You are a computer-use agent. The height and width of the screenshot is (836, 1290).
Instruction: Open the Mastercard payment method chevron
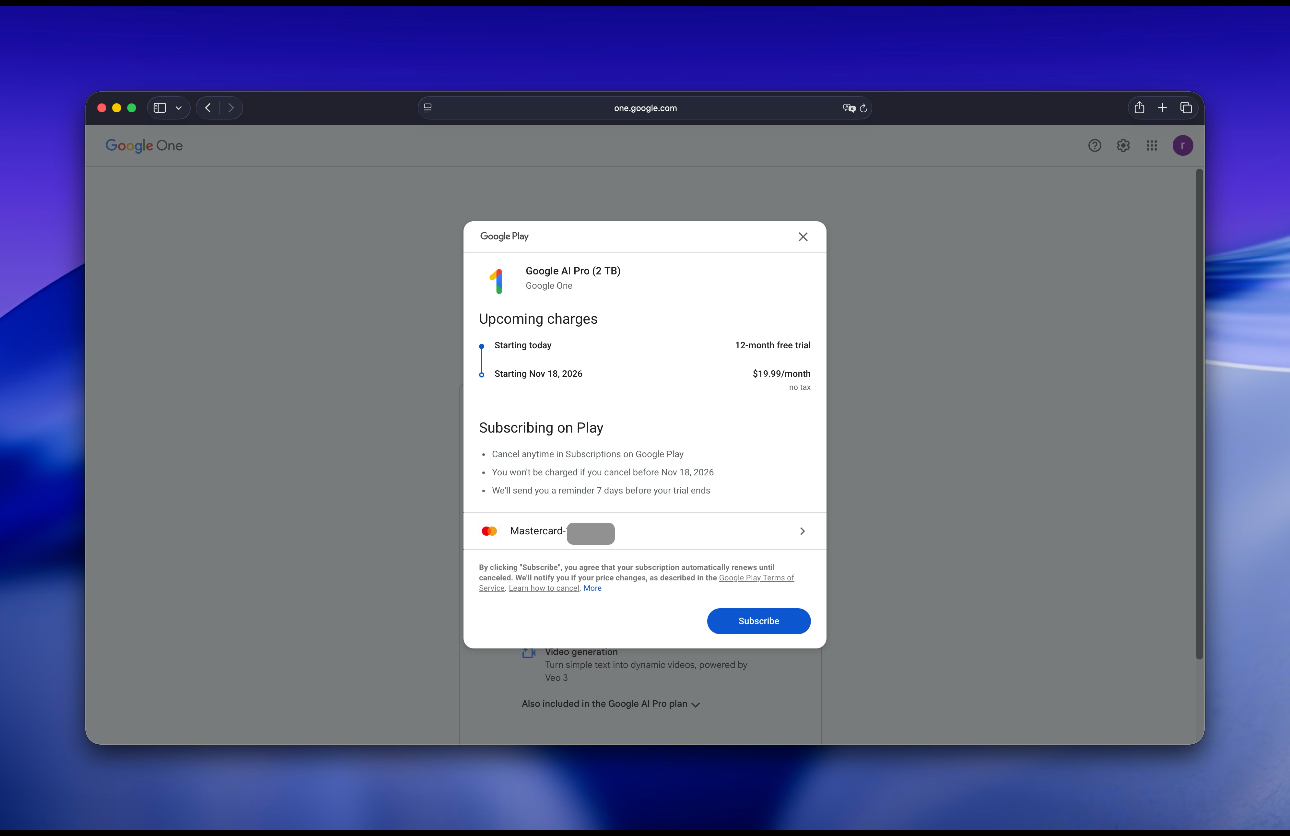coord(802,532)
